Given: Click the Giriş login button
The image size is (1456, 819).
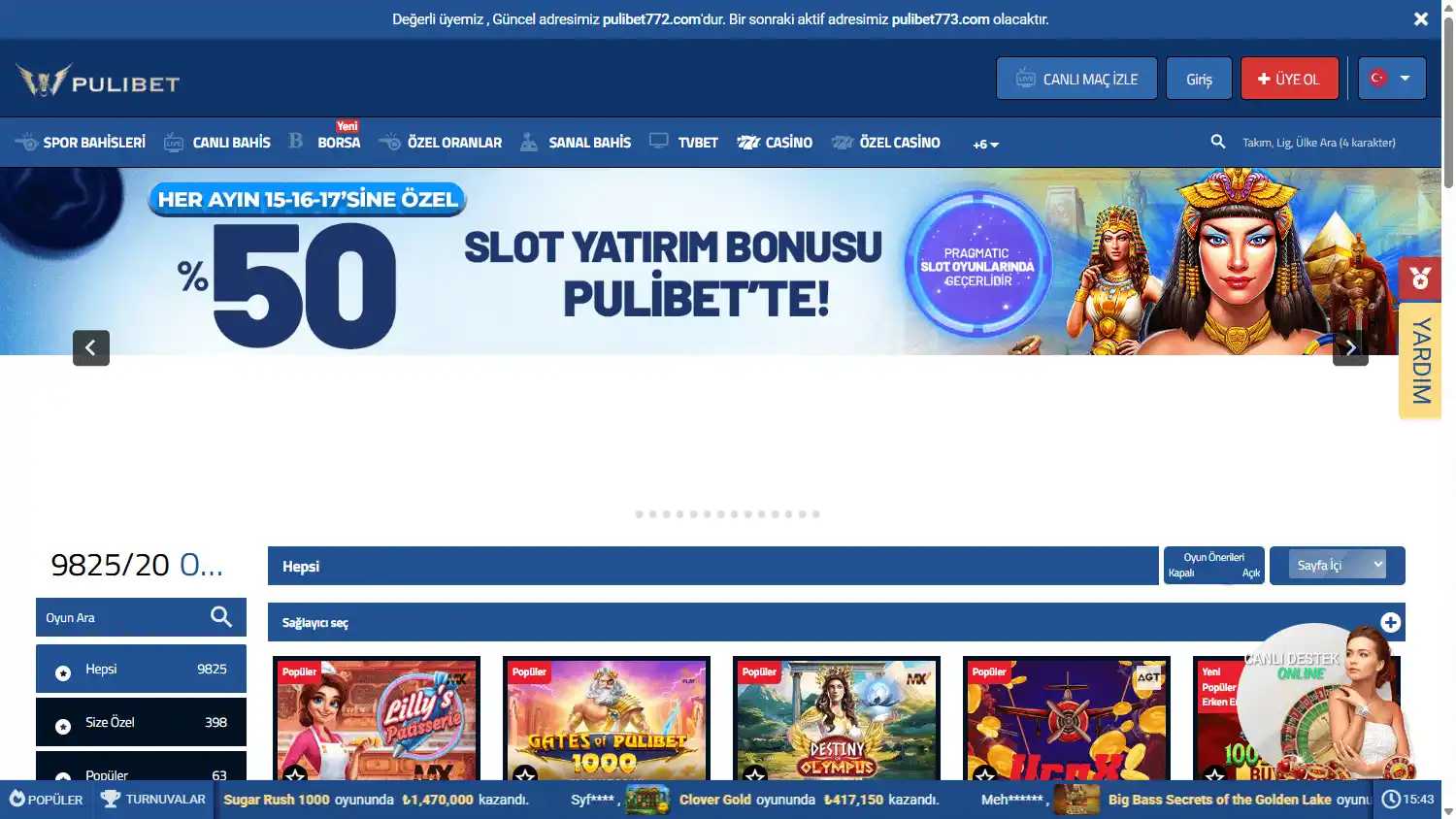Looking at the screenshot, I should click(x=1199, y=79).
